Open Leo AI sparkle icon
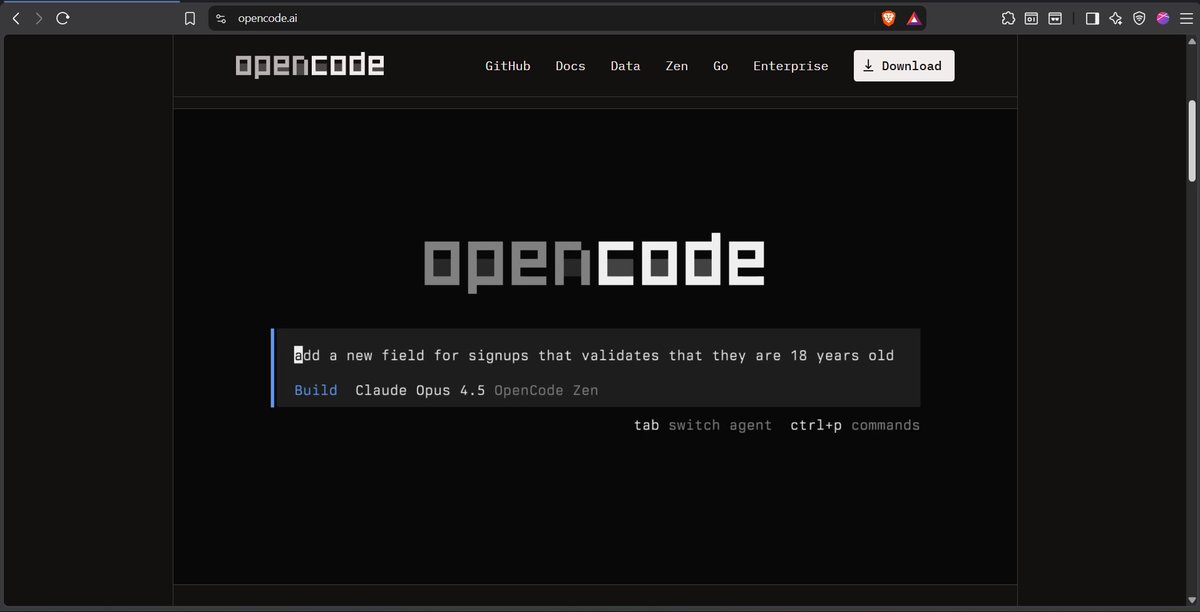The height and width of the screenshot is (612, 1200). coord(1116,18)
